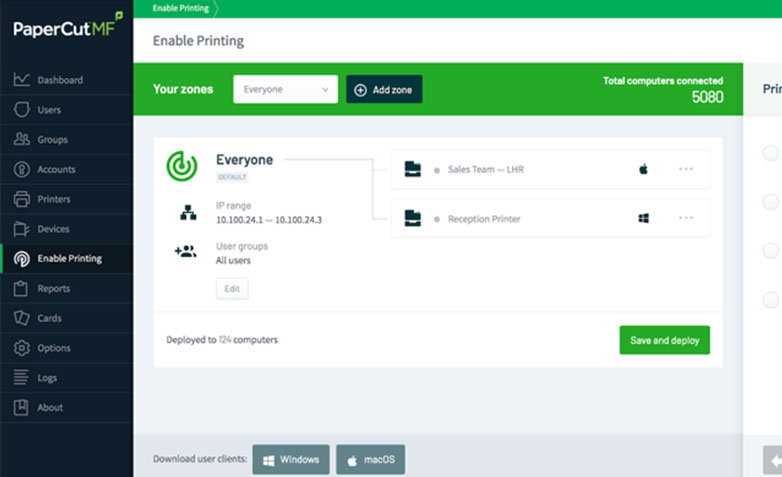Edit the Everyone zone settings
The height and width of the screenshot is (477, 782).
tap(232, 288)
